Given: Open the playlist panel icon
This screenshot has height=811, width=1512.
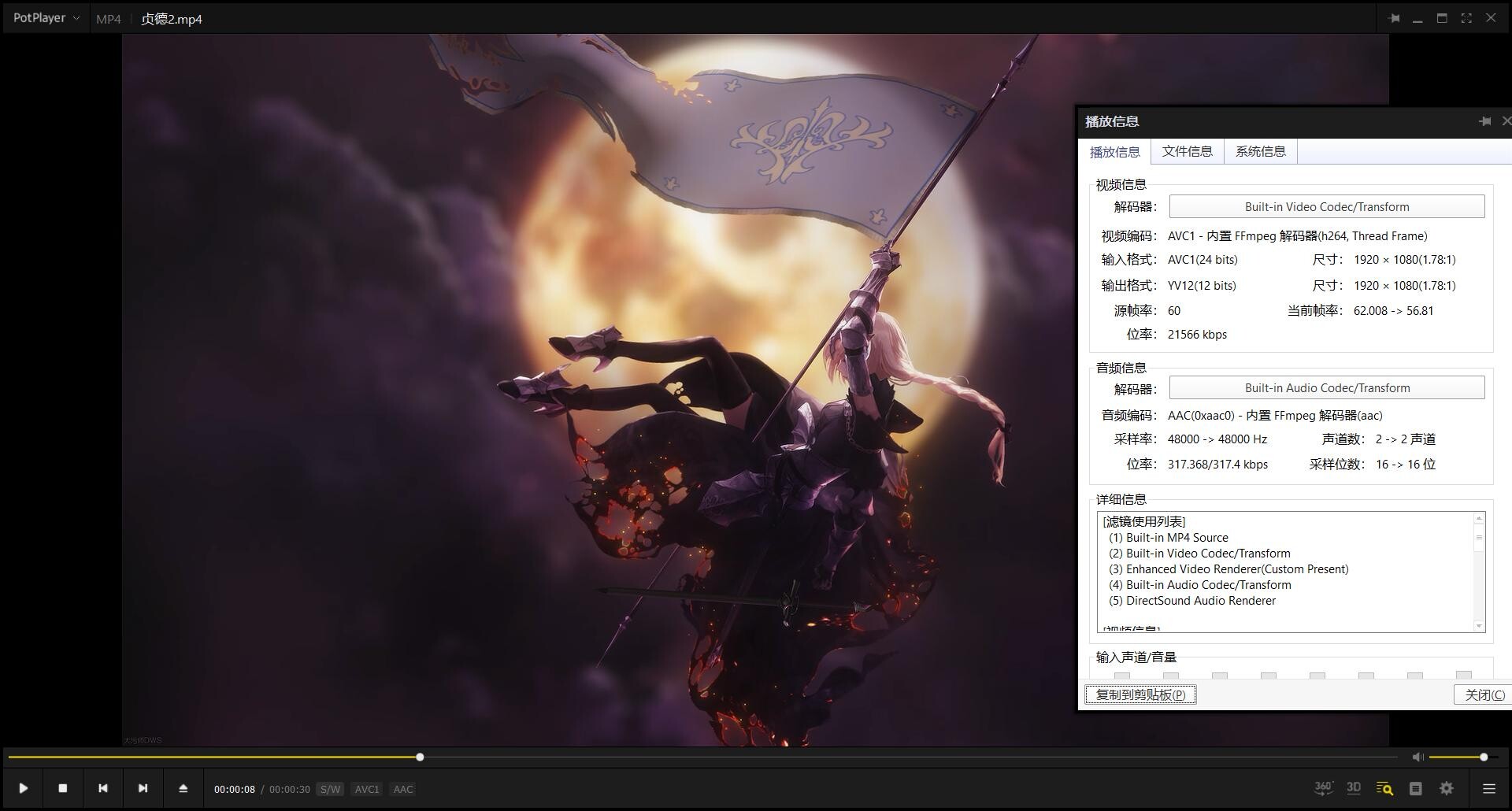Looking at the screenshot, I should coord(1415,787).
